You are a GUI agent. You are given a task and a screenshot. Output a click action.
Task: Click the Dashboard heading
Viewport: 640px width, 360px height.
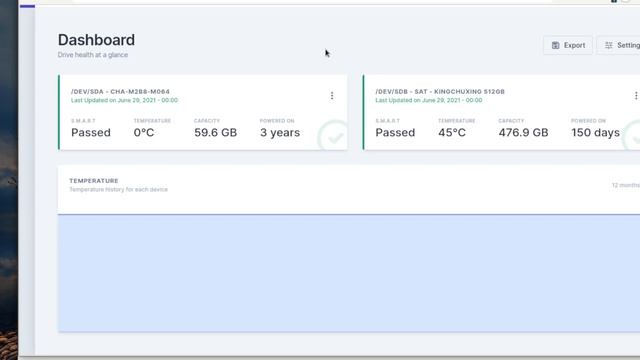tap(96, 40)
